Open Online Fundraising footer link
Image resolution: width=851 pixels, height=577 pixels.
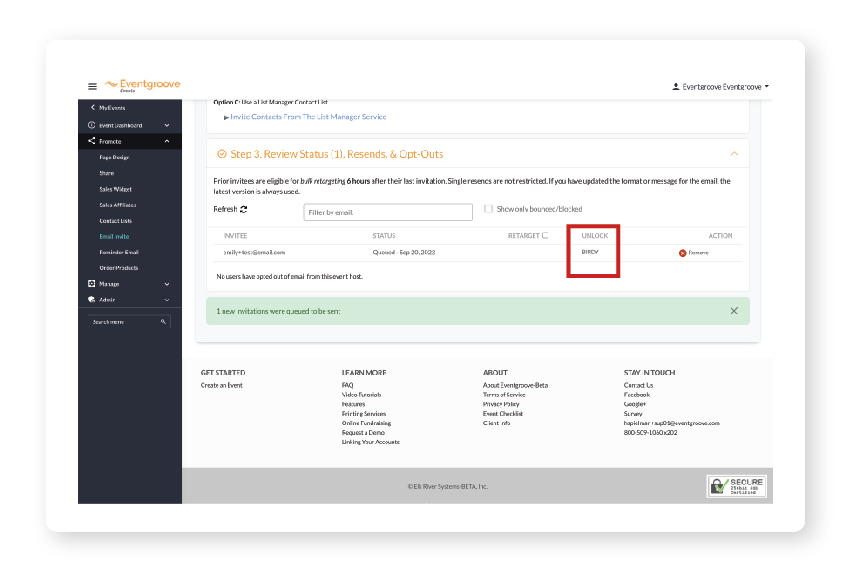366,423
